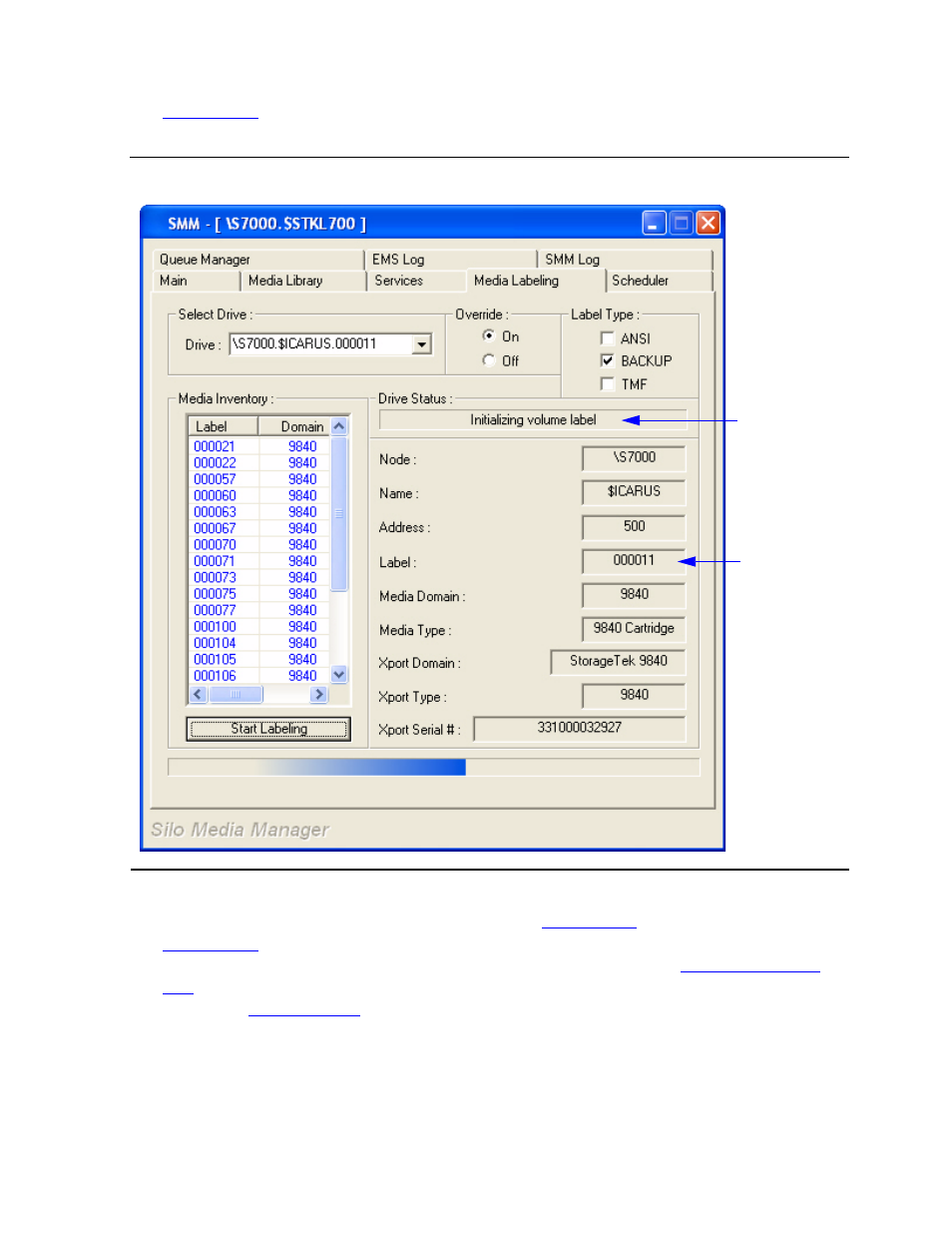
Task: Click the Media Type field 9840 Cartridge
Action: [634, 628]
